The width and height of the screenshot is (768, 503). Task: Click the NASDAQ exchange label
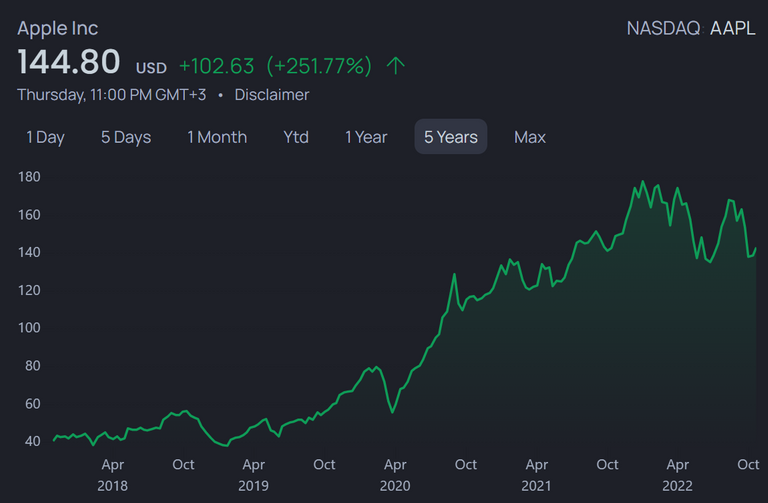point(663,28)
